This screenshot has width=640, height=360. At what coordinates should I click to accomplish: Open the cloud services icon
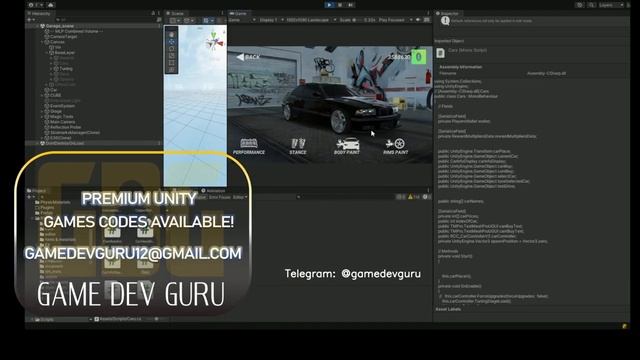click(x=51, y=5)
